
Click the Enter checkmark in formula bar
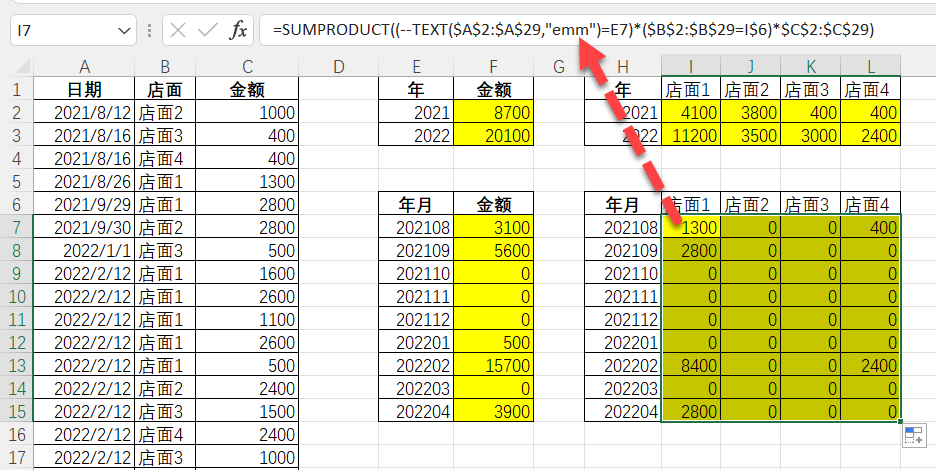coord(207,30)
